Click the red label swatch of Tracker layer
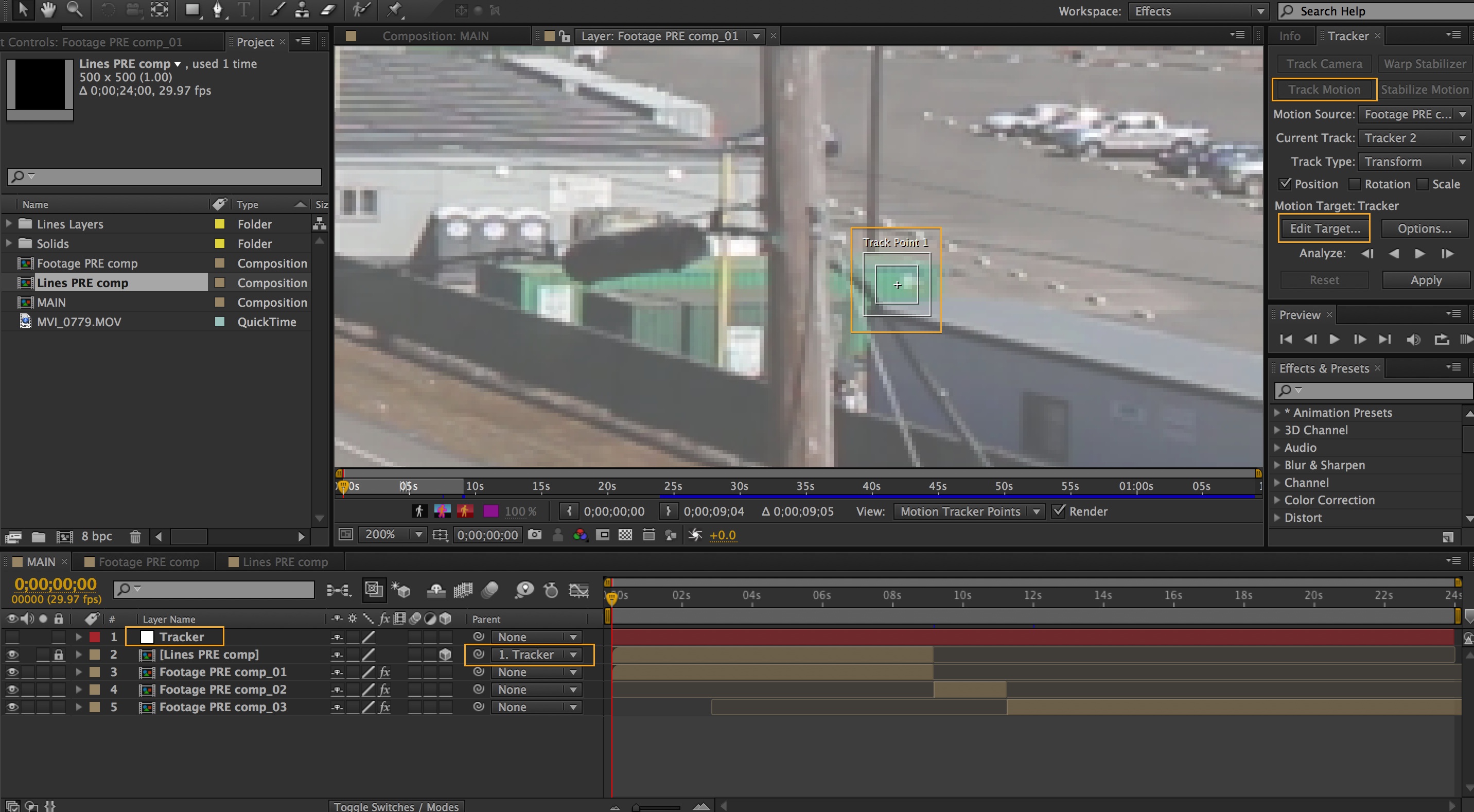 95,637
